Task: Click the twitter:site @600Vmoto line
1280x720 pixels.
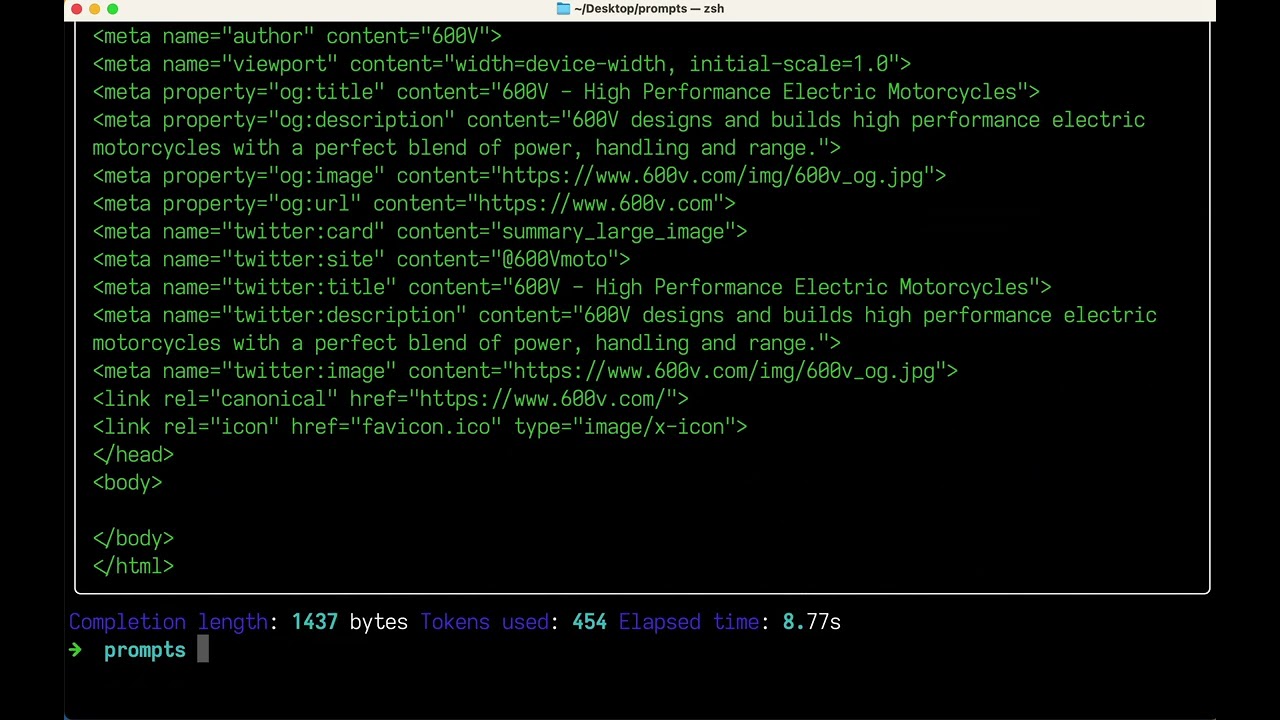Action: click(361, 260)
